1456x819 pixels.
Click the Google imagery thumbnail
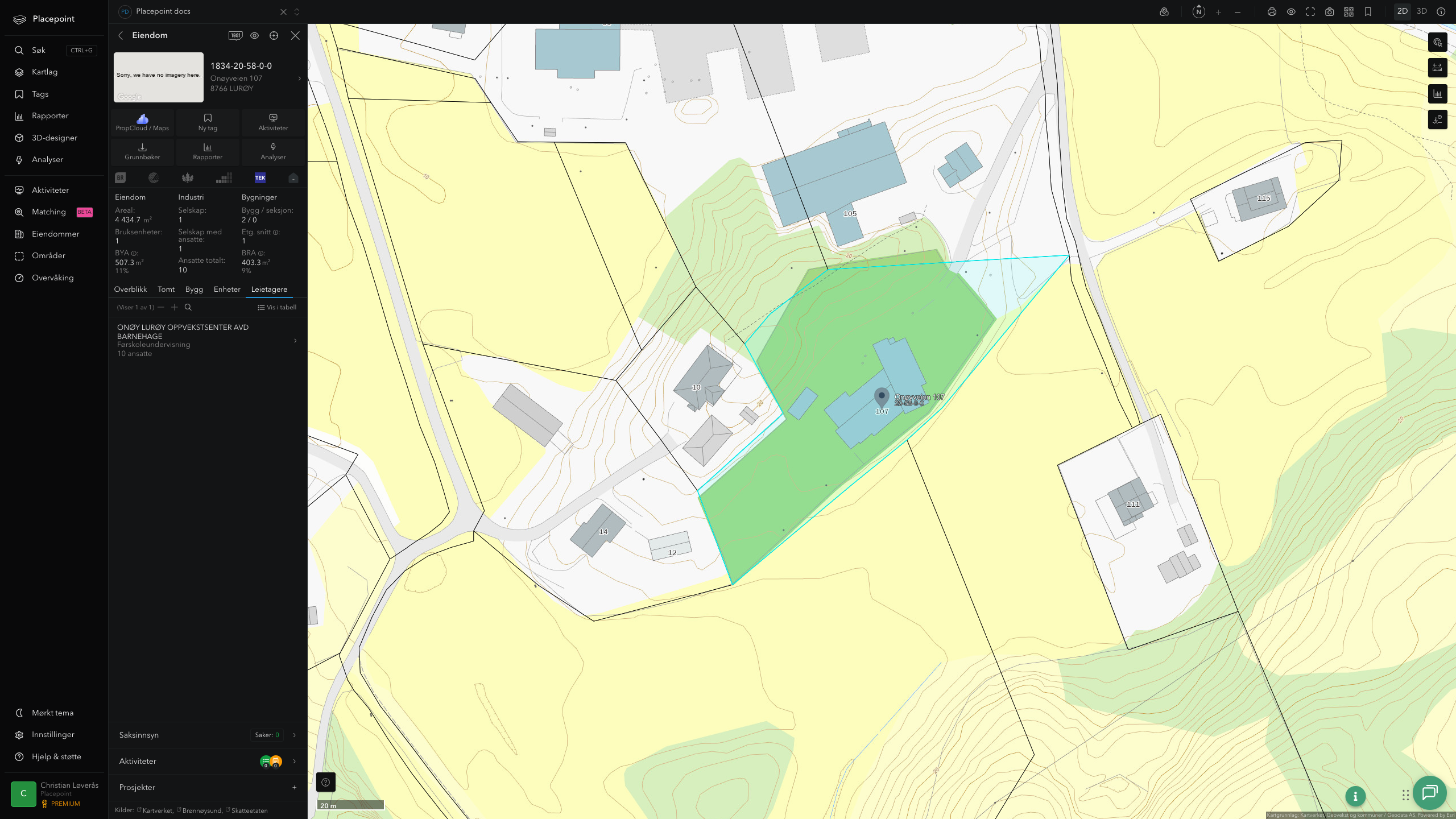[159, 77]
